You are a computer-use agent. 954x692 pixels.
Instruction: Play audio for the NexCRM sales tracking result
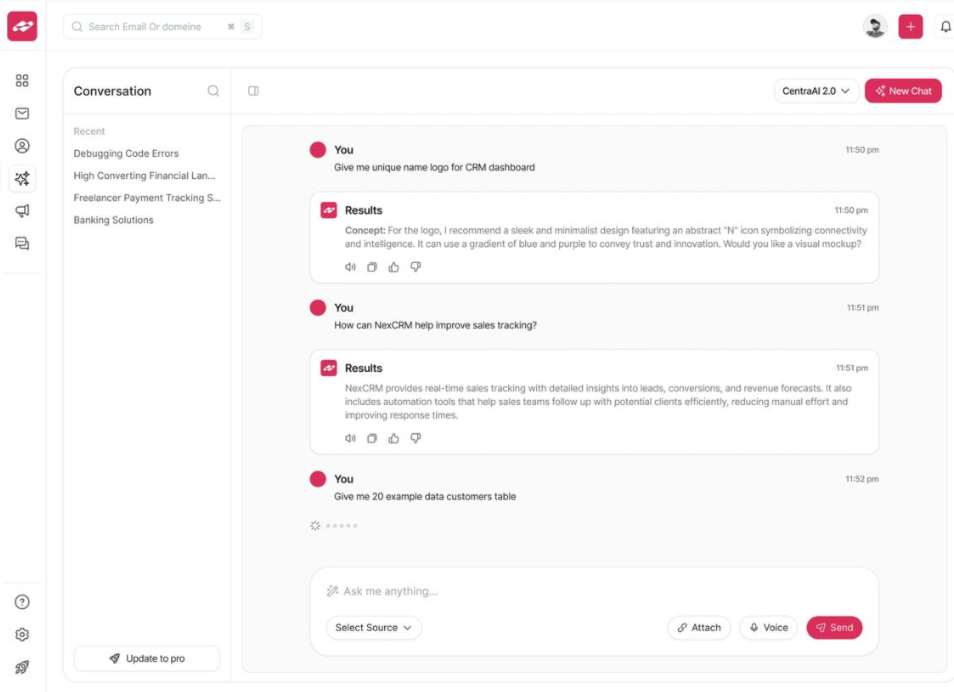point(350,438)
